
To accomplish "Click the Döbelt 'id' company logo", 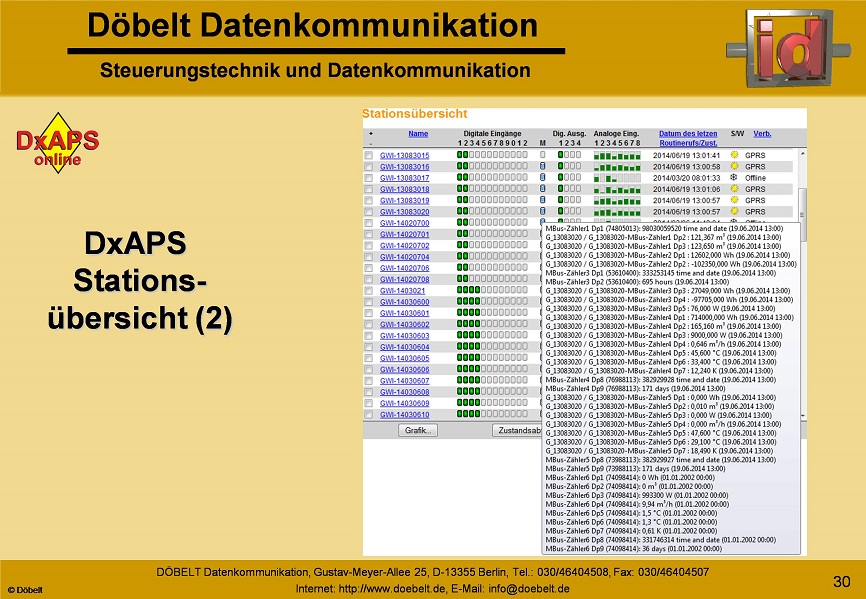I will pyautogui.click(x=790, y=45).
